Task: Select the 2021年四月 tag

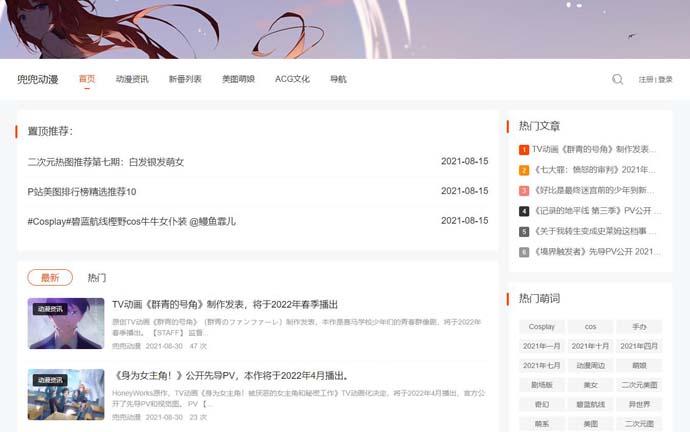Action: point(639,346)
